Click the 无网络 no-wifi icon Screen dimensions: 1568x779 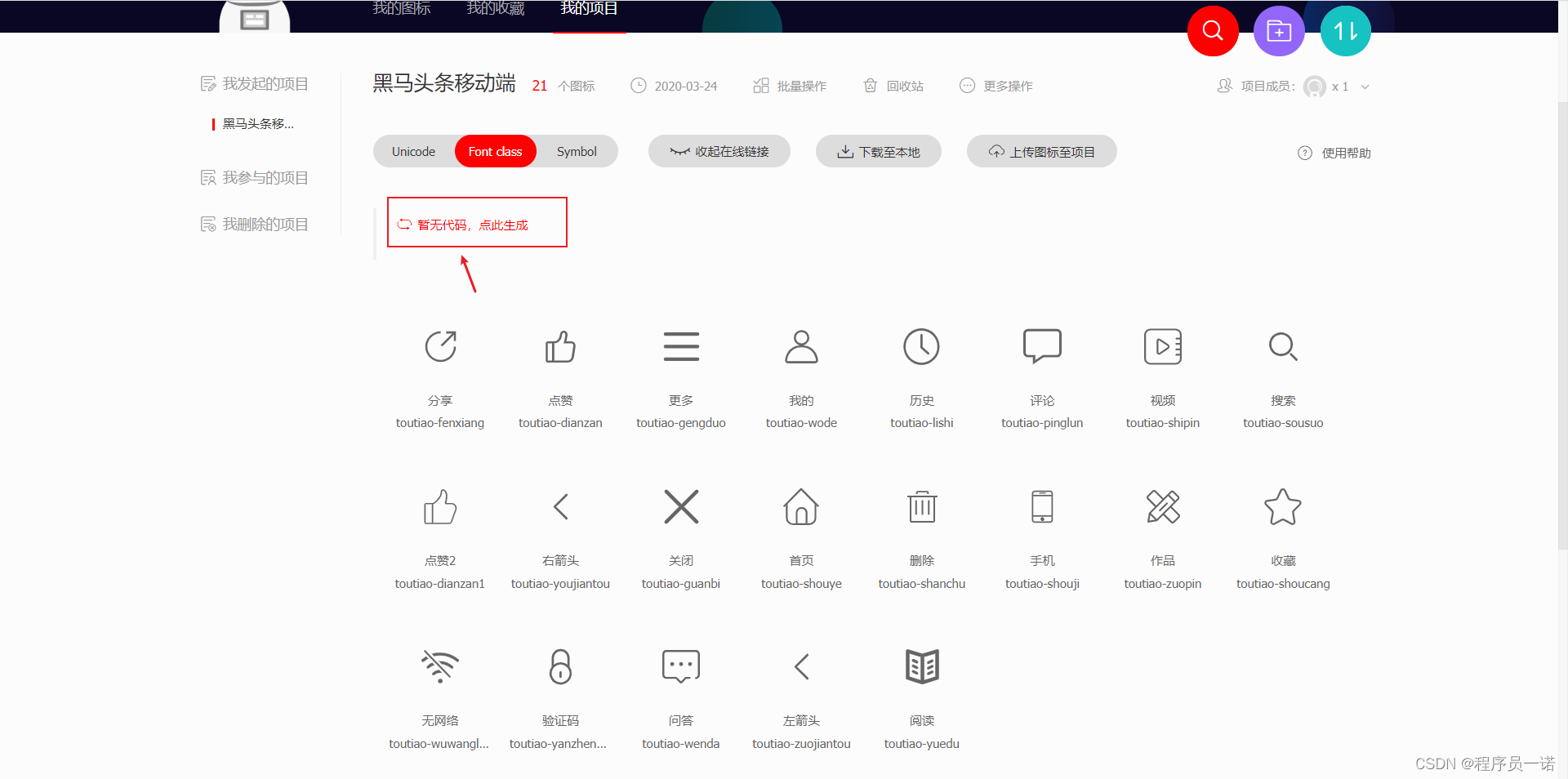click(x=440, y=666)
